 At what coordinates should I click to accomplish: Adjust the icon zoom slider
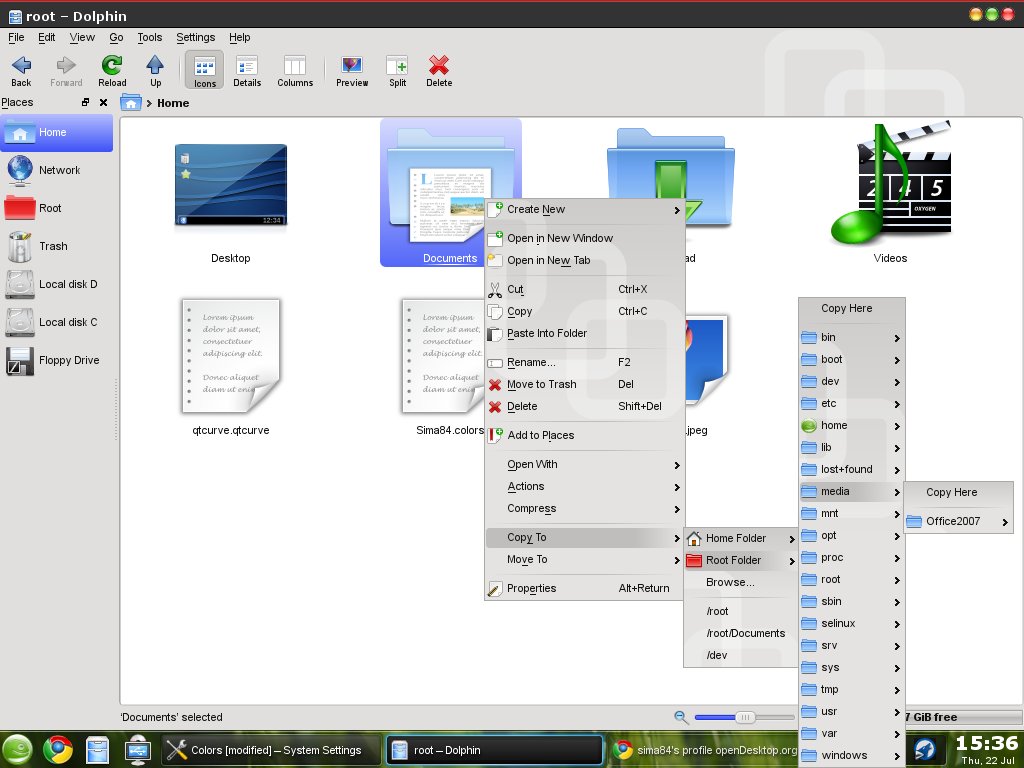tap(744, 717)
